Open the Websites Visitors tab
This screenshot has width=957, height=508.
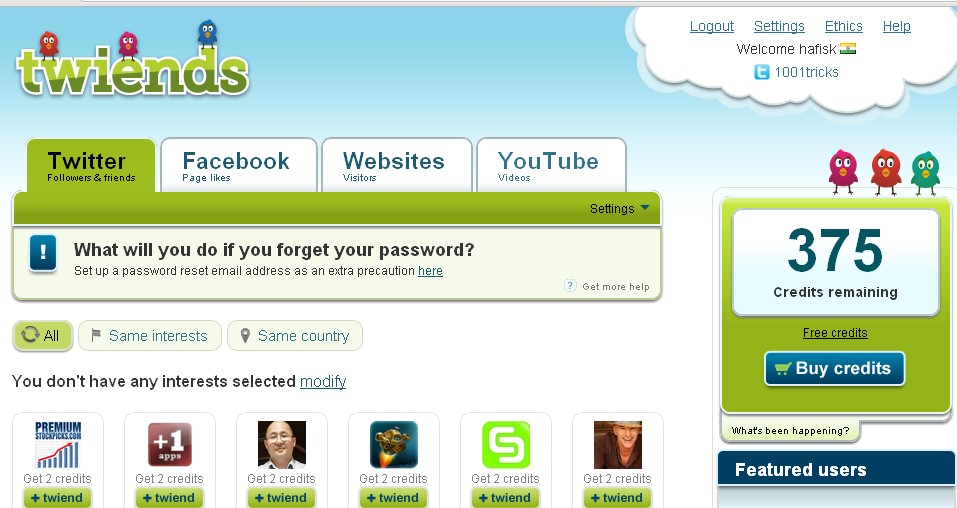tap(397, 165)
